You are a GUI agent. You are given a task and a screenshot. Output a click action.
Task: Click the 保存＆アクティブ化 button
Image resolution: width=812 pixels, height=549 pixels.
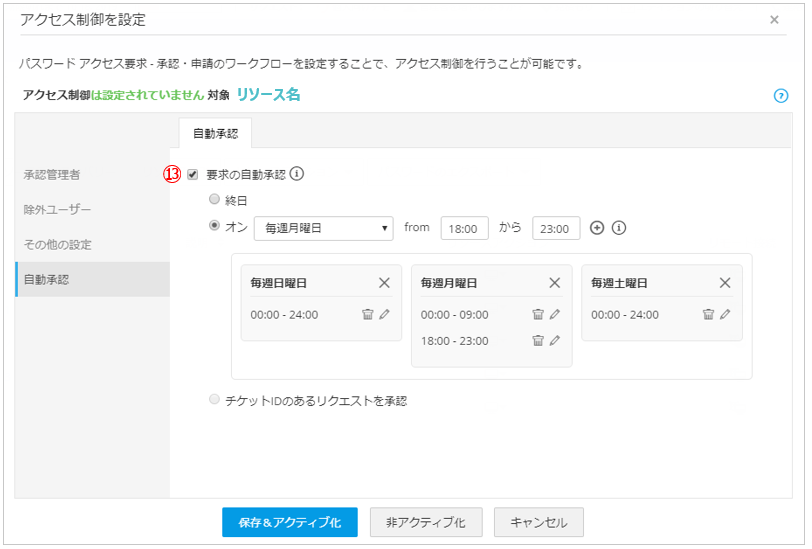289,522
